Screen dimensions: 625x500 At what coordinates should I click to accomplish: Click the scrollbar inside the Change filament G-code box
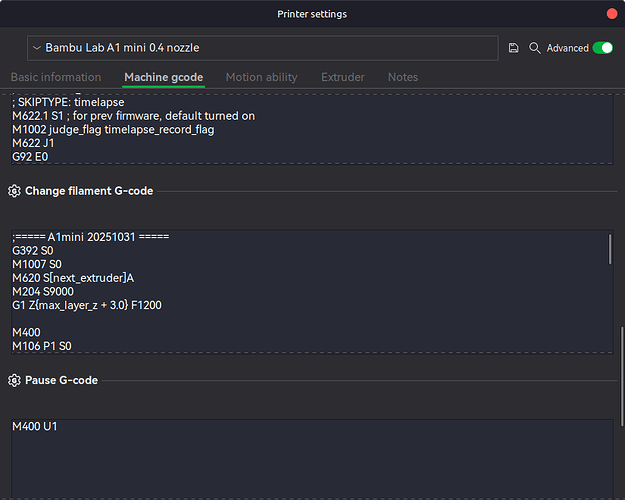coord(610,249)
